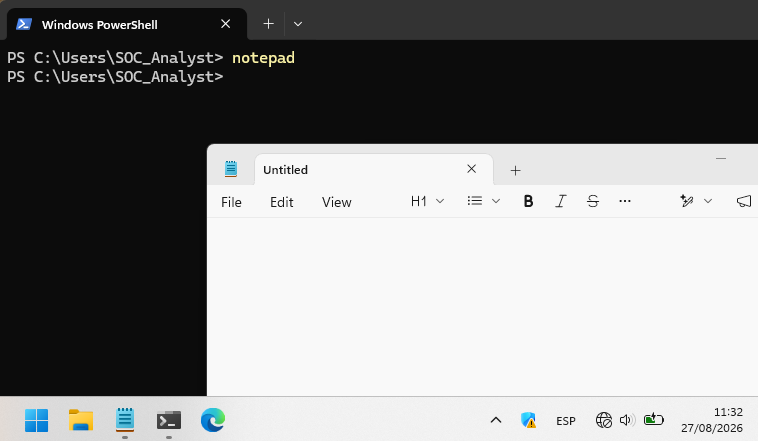
Task: Click the Notepad app icon in title bar
Action: click(231, 169)
